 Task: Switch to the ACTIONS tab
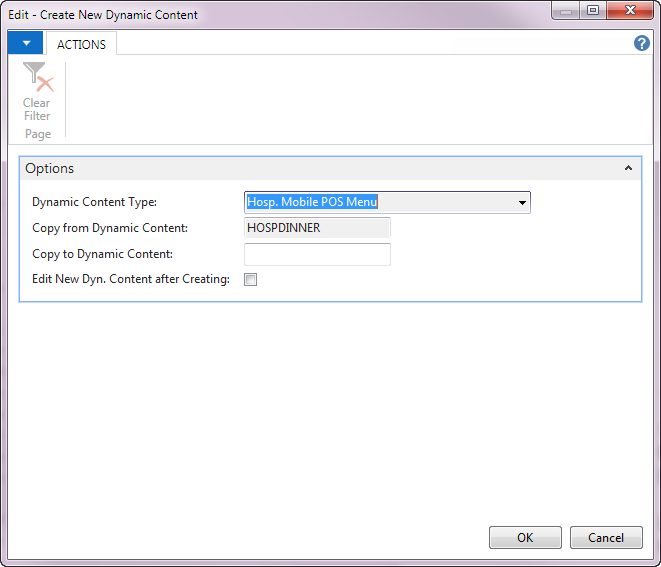[82, 44]
